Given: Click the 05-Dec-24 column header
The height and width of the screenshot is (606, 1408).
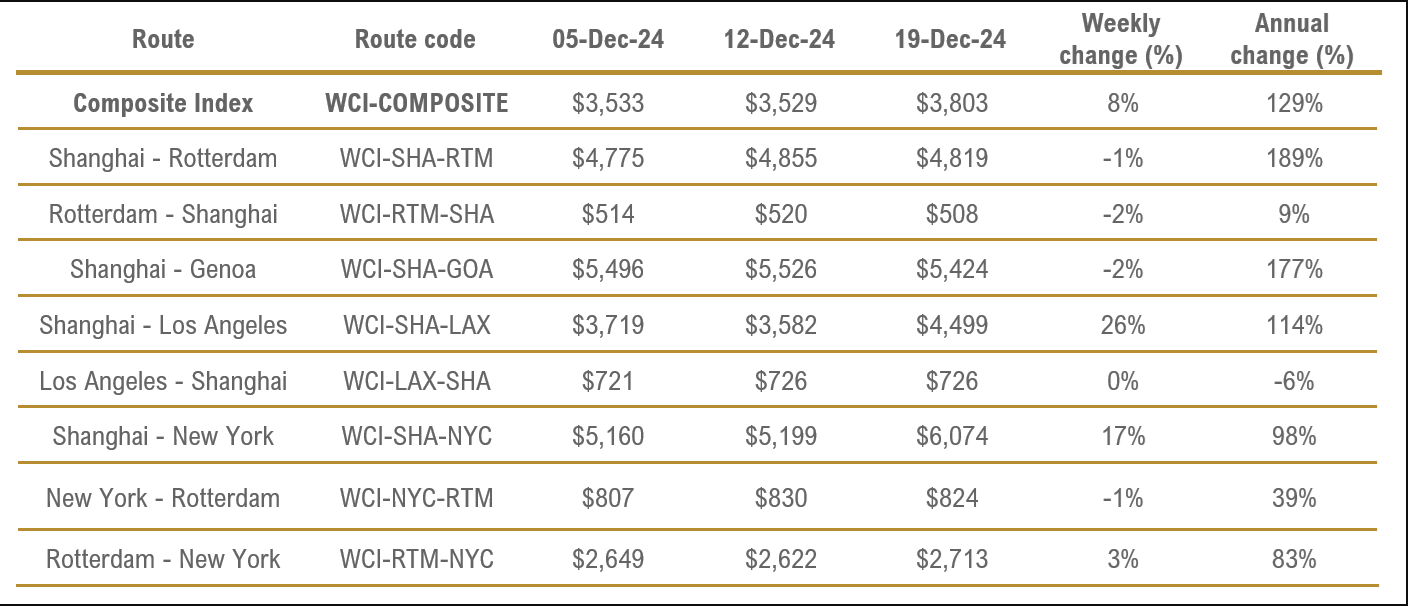Looking at the screenshot, I should pos(607,40).
